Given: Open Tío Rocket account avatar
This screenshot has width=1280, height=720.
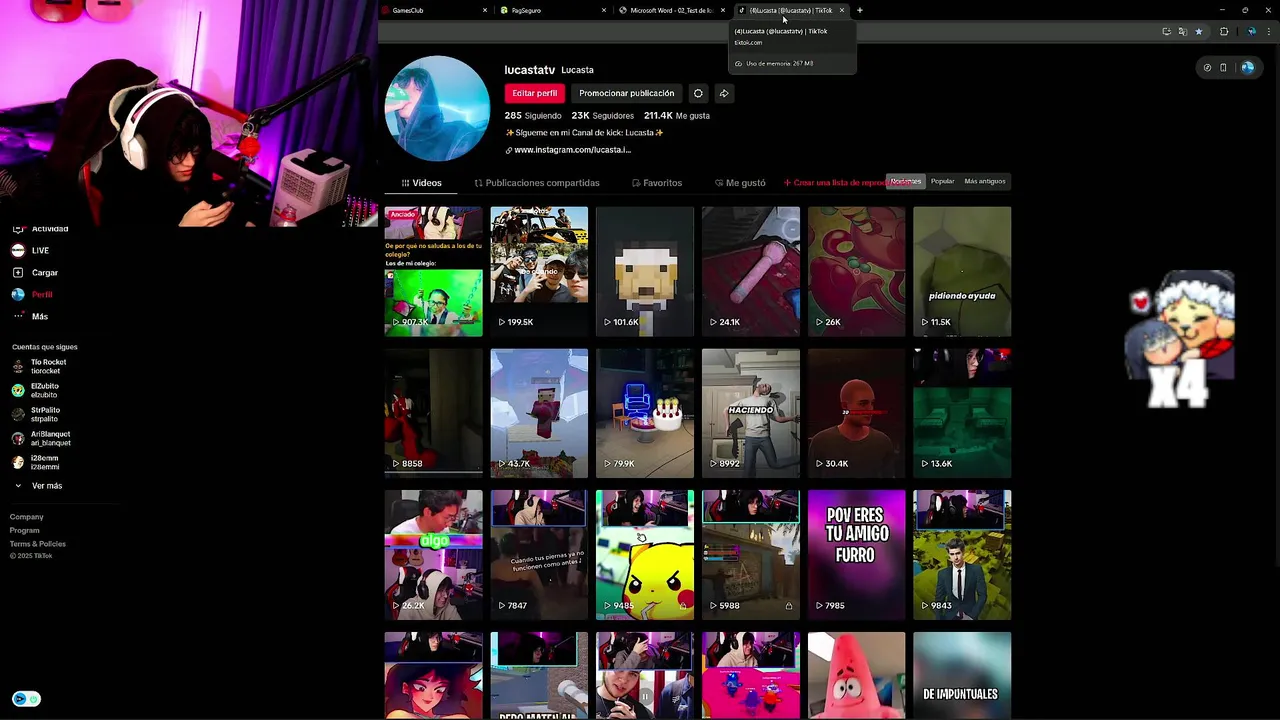Looking at the screenshot, I should click(x=17, y=366).
